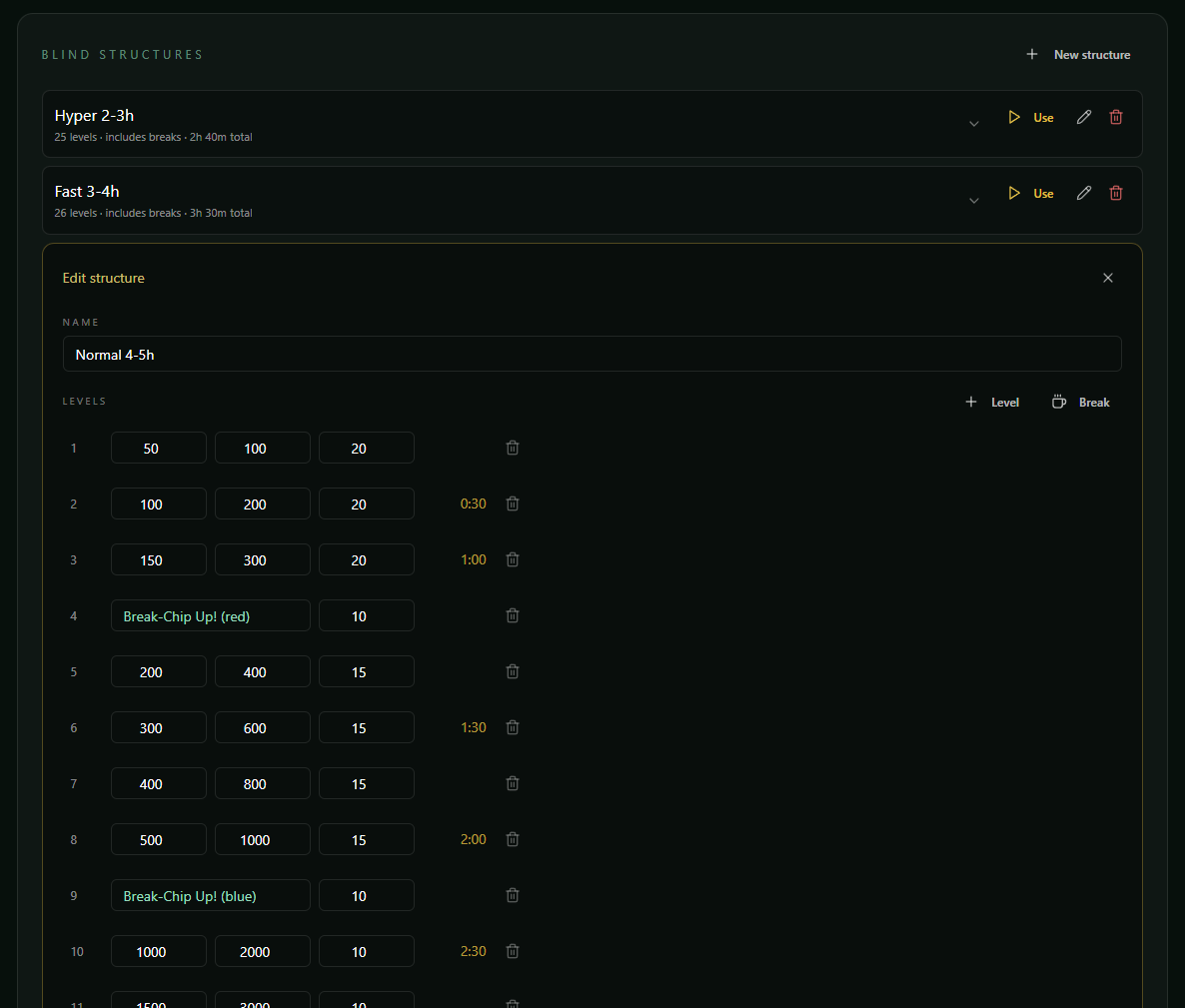Edit the Hyper 2-3h structure
Viewport: 1185px width, 1008px height.
[1084, 117]
